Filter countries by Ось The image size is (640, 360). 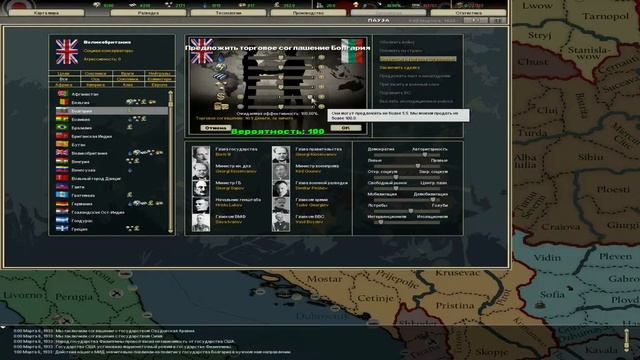pyautogui.click(x=96, y=79)
